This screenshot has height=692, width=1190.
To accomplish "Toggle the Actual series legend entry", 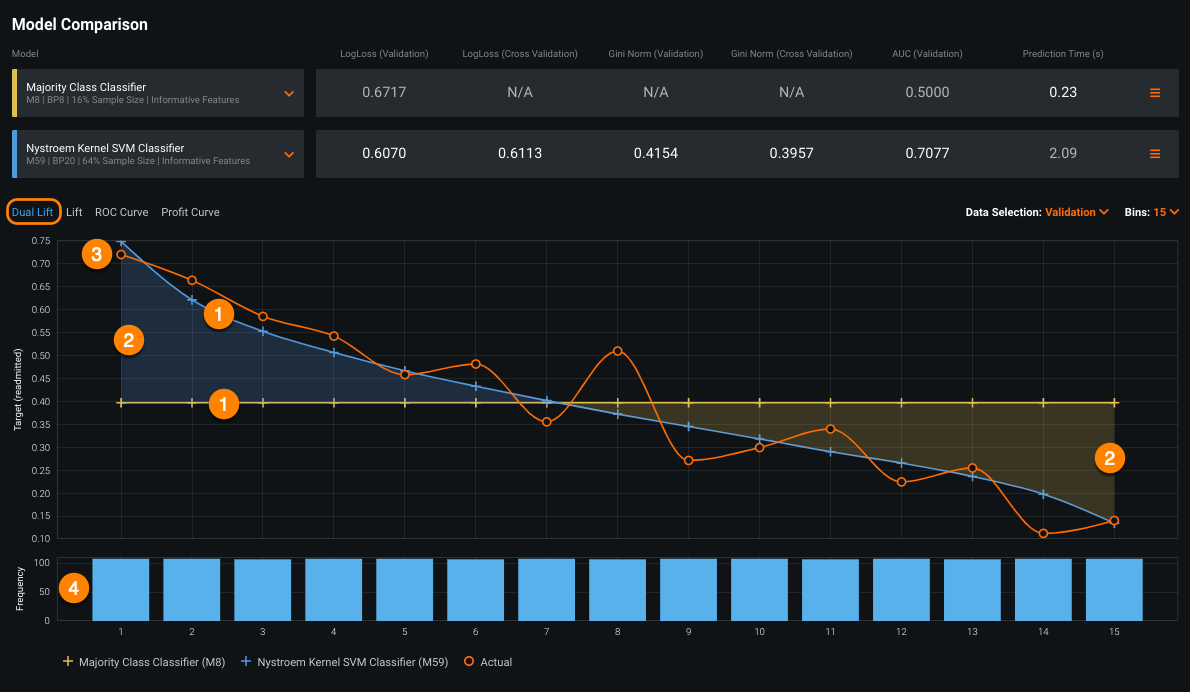I will (488, 661).
